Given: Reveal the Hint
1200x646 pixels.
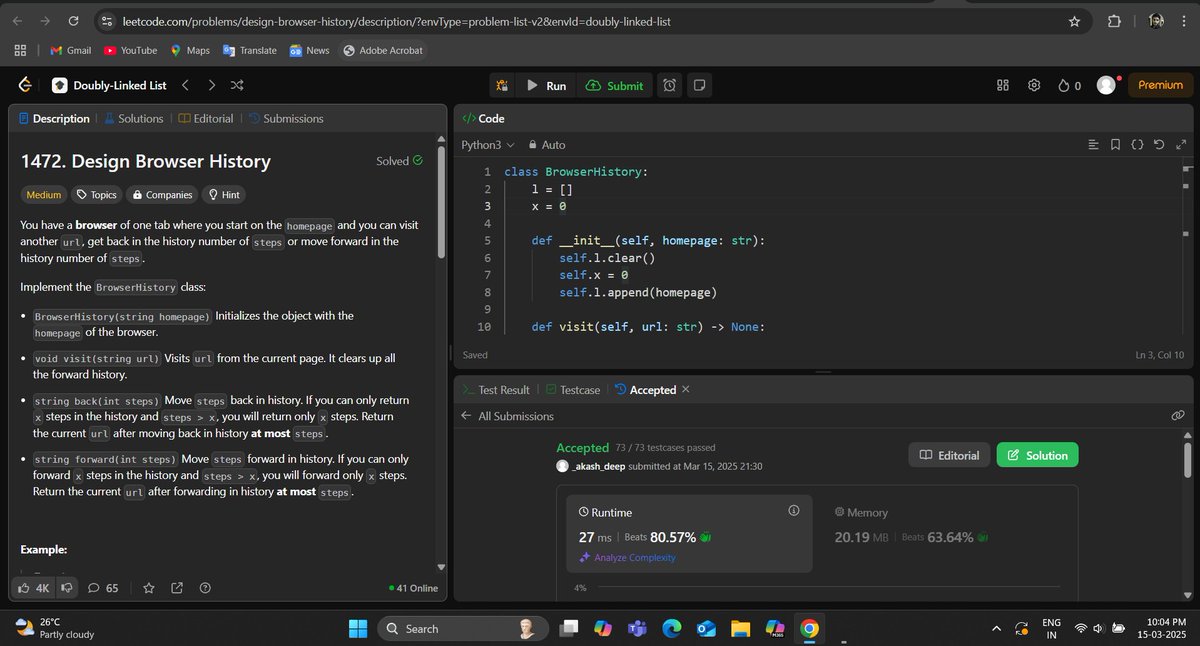Looking at the screenshot, I should point(223,195).
